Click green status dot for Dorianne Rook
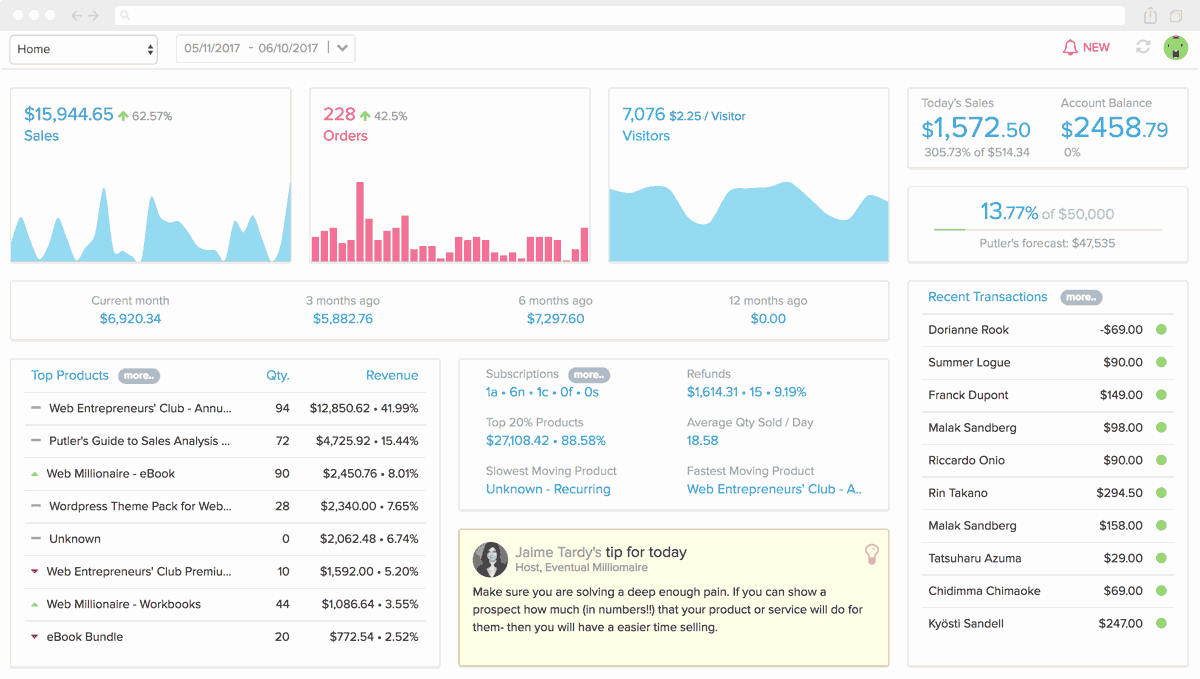The image size is (1200, 679). click(x=1161, y=330)
